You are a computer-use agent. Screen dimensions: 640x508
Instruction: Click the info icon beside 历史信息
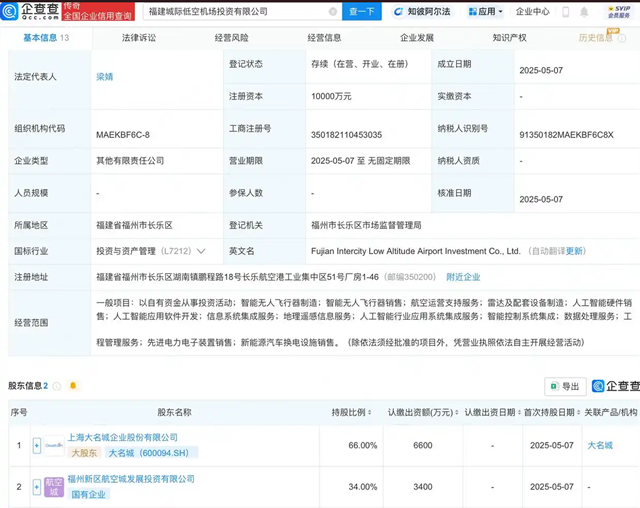622,38
